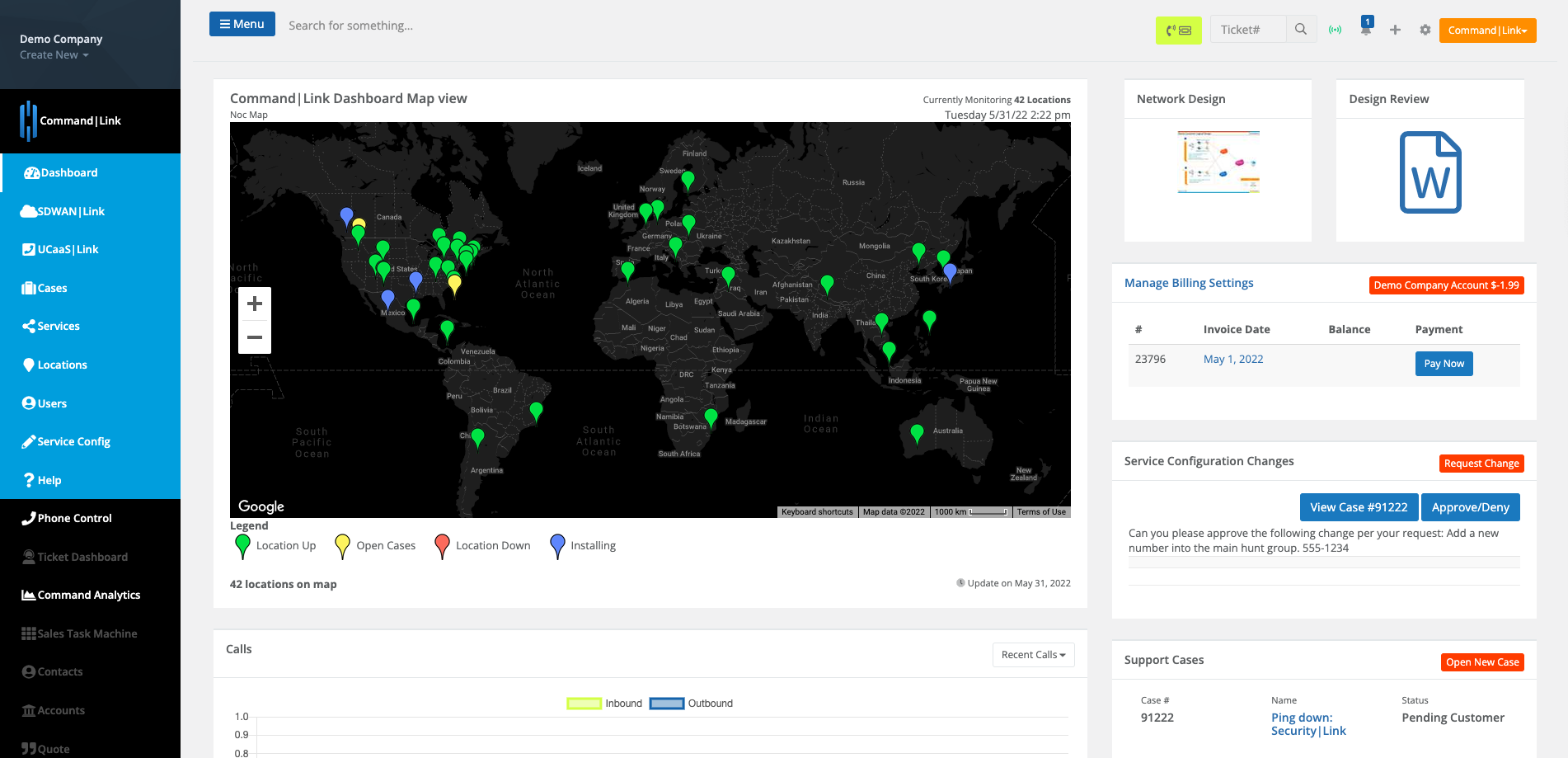Open Service Config in the sidebar
Screen dimensions: 1568x758
click(x=91, y=441)
